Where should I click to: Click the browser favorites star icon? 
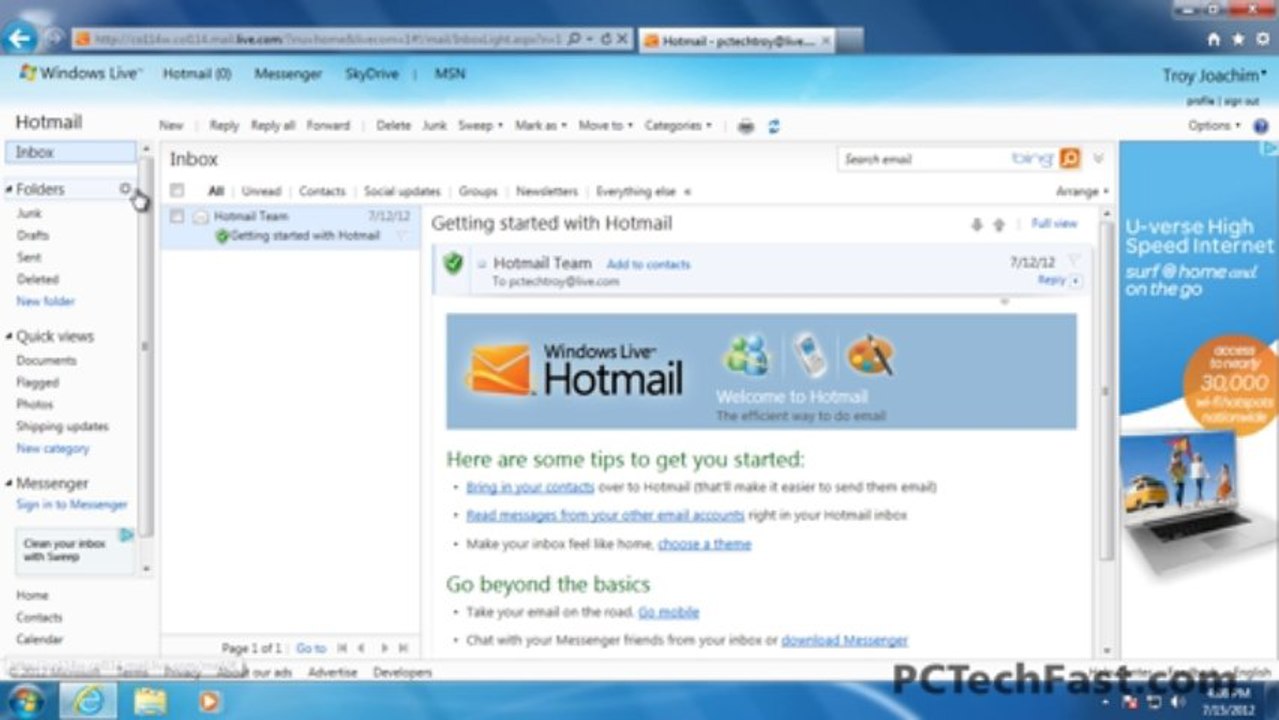[1238, 39]
